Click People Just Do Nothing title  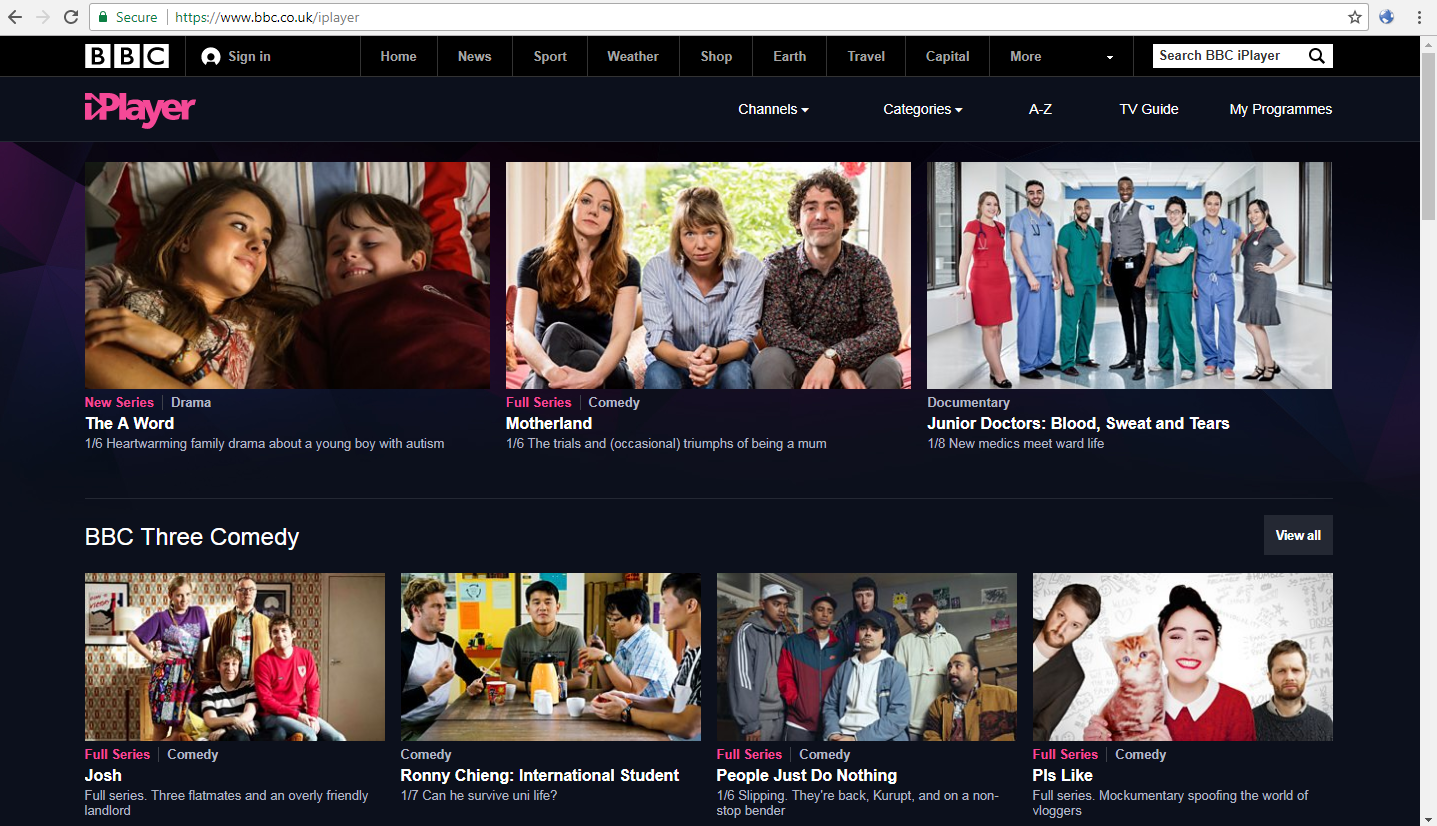pyautogui.click(x=807, y=775)
